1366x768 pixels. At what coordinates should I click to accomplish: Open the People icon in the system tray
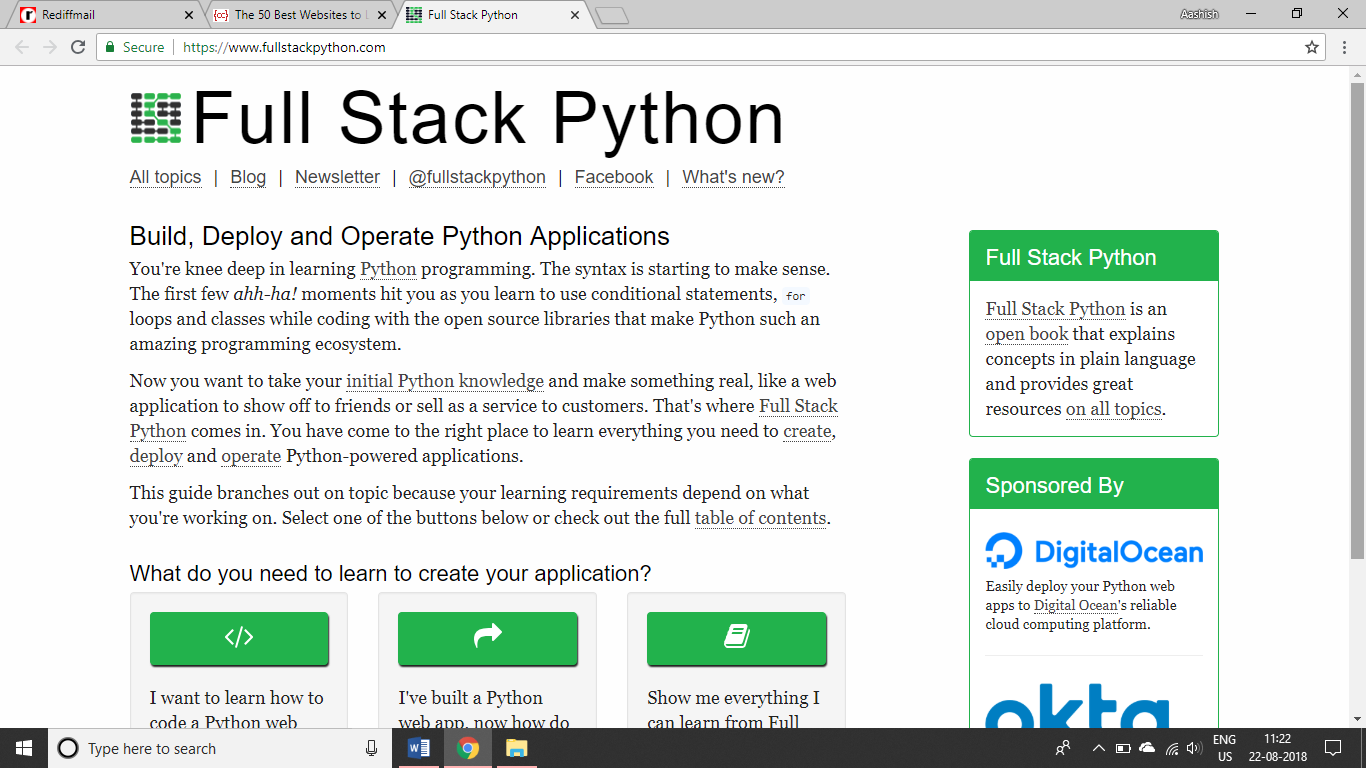coord(1063,748)
